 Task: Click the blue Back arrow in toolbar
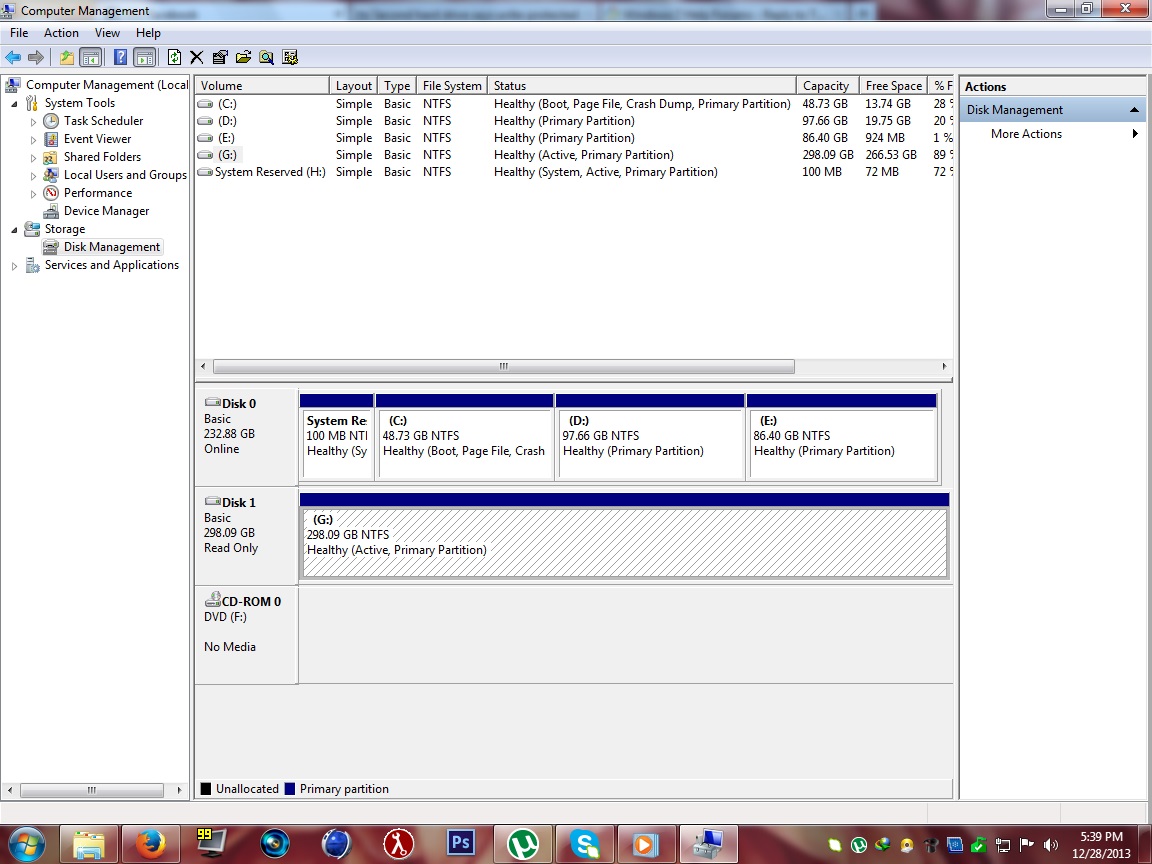pos(12,57)
